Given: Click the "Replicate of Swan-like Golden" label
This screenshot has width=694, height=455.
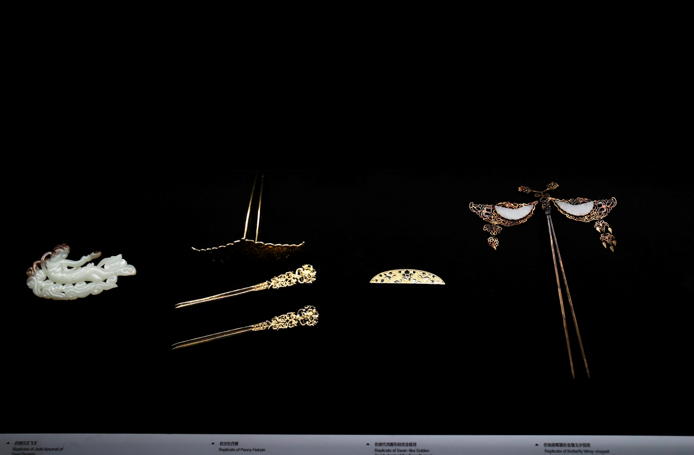Looking at the screenshot, I should pos(402,450).
